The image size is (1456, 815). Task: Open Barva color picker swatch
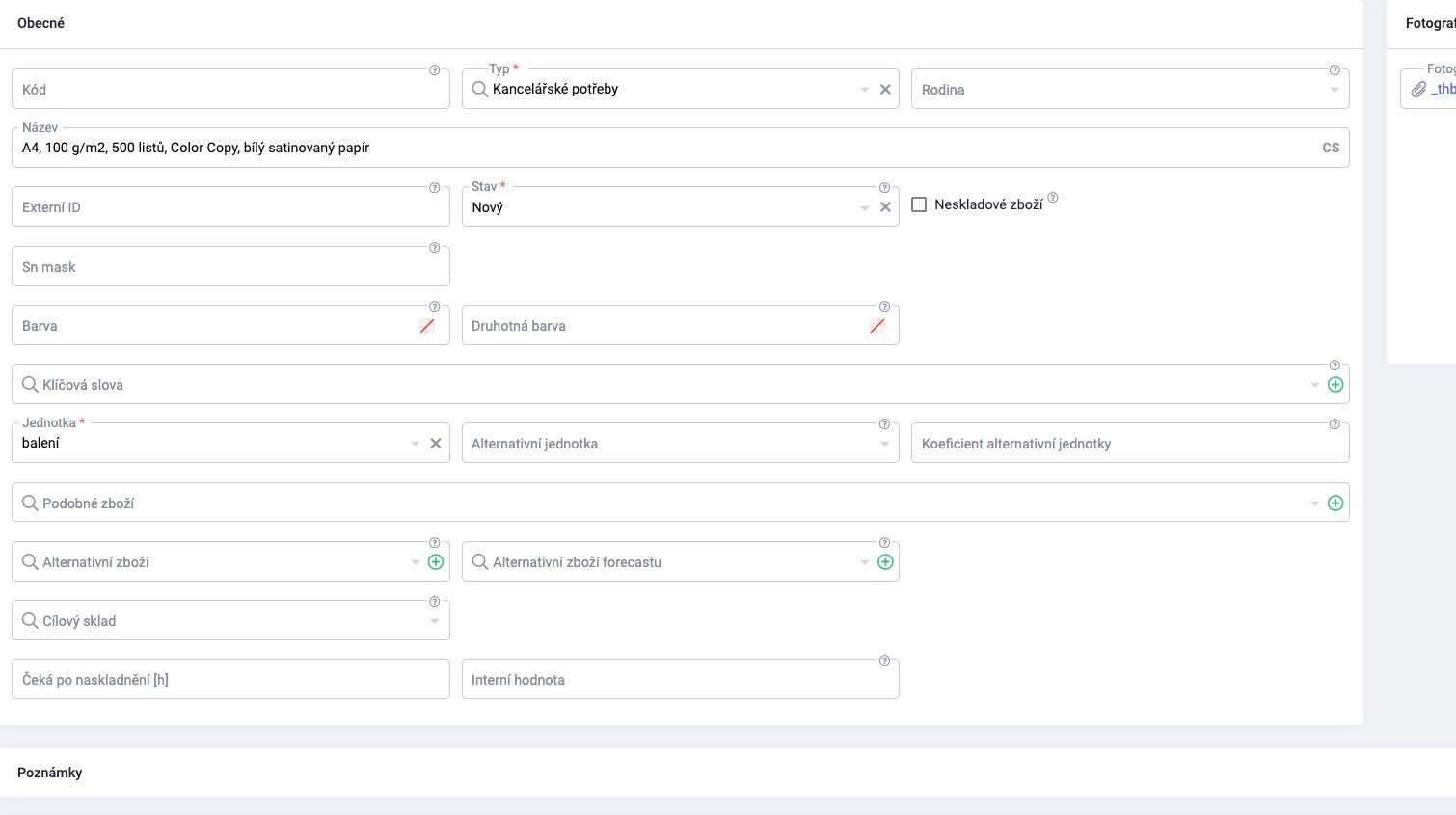pos(427,326)
